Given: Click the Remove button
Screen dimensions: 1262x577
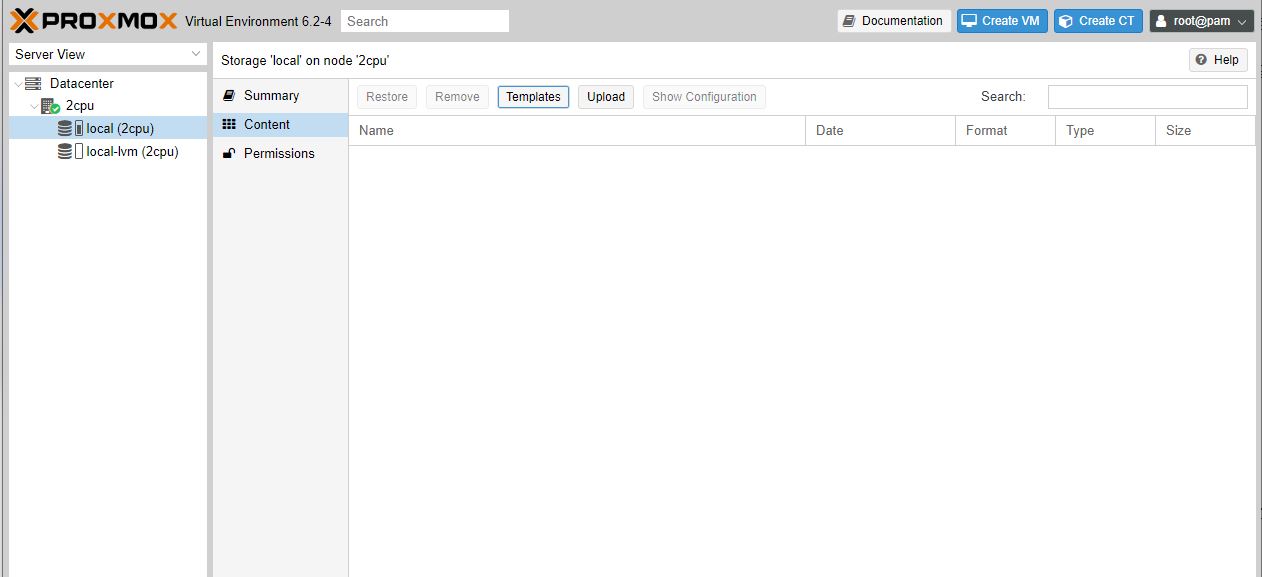Looking at the screenshot, I should click(x=457, y=97).
